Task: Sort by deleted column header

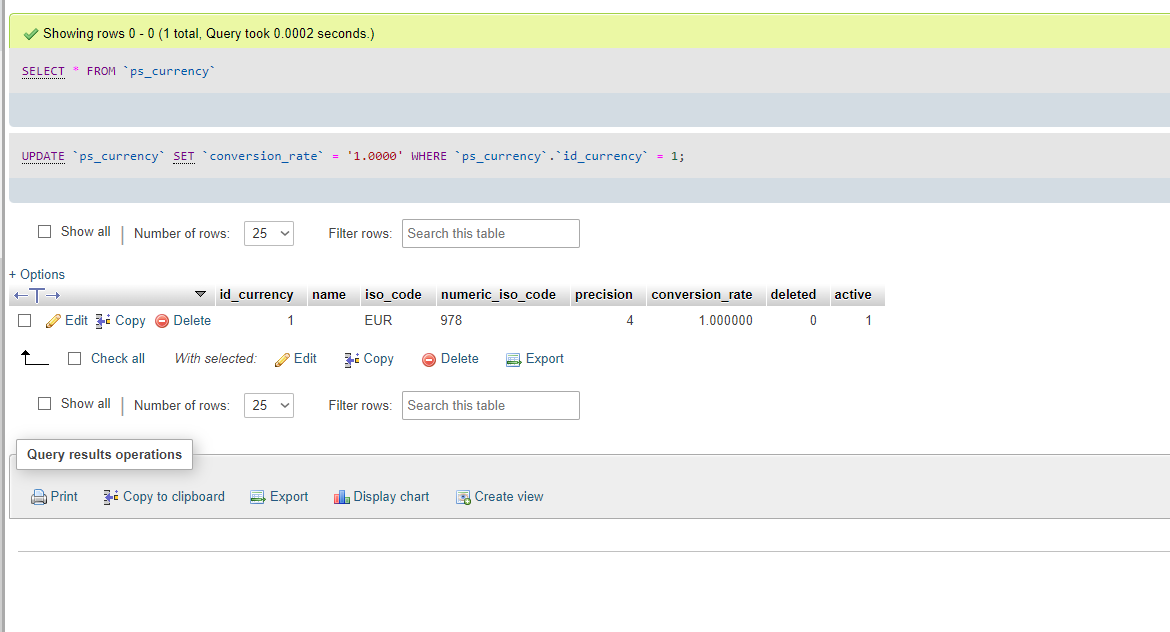Action: [793, 295]
